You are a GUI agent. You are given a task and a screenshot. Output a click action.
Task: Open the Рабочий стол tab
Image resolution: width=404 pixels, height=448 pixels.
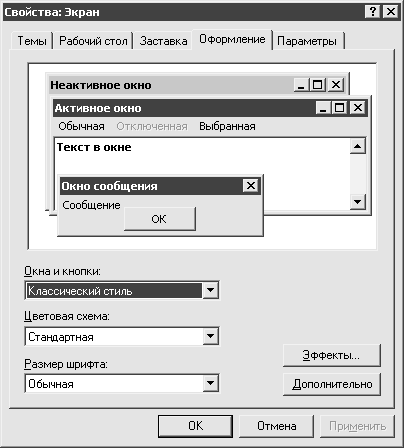93,41
